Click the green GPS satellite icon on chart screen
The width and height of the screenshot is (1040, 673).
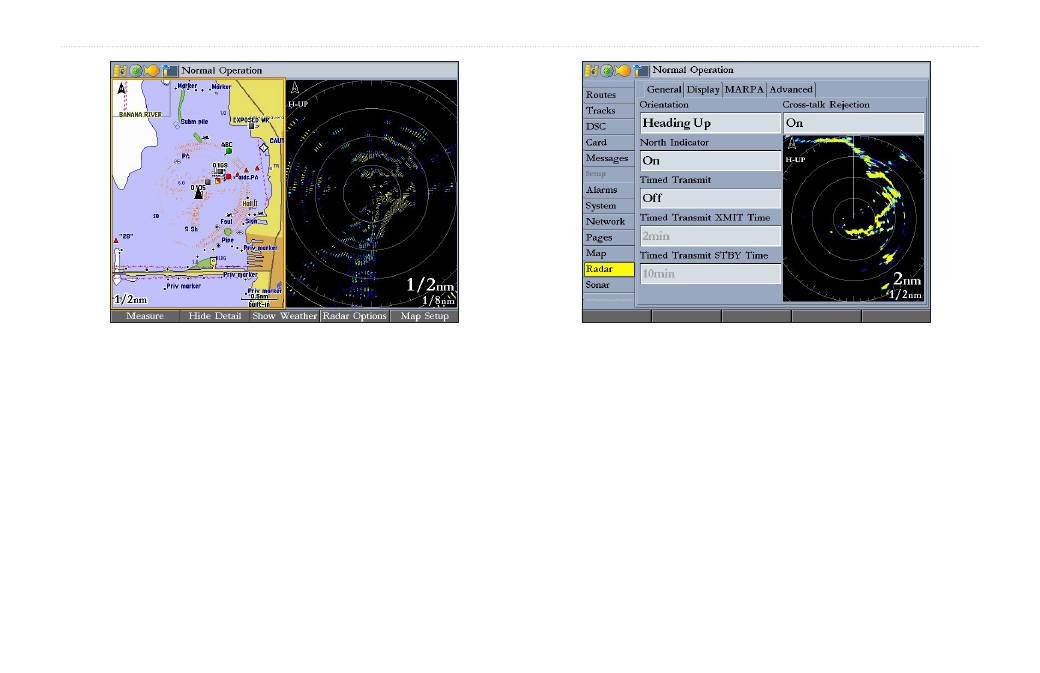point(136,70)
